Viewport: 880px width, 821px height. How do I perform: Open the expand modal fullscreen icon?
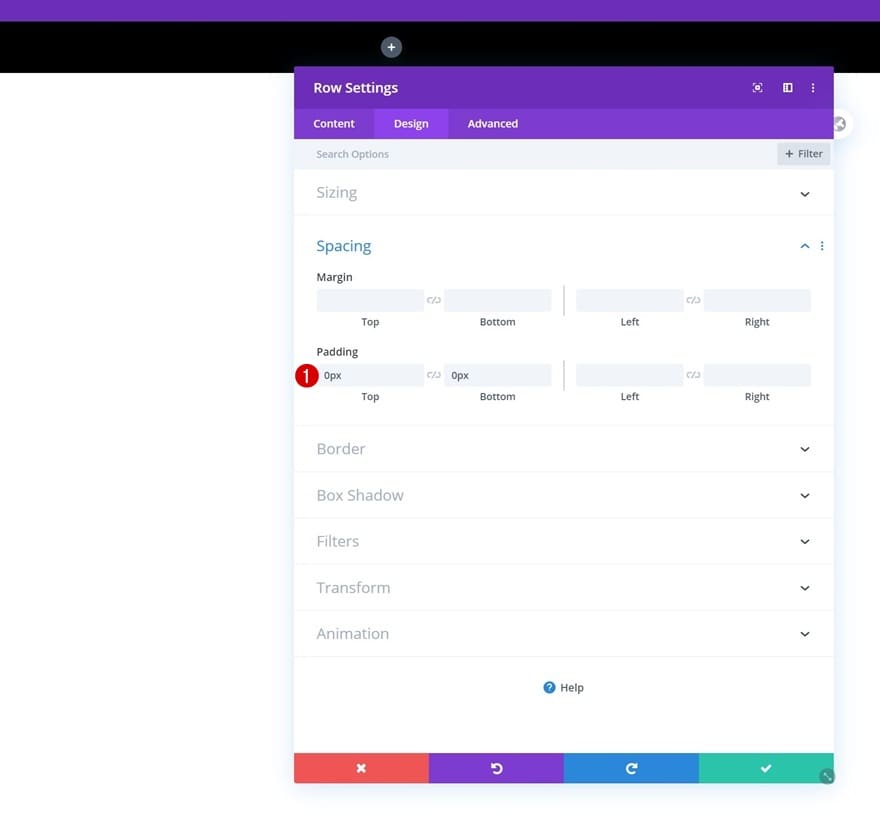[x=757, y=88]
